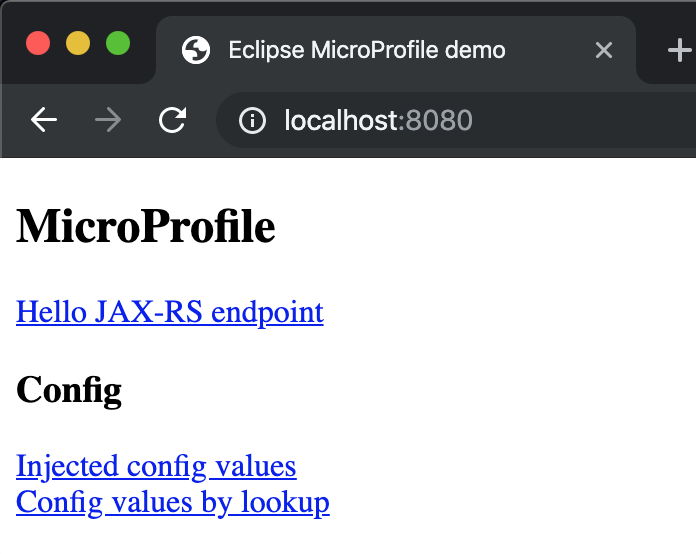696x554 pixels.
Task: Reload the page with the refresh icon
Action: [x=172, y=120]
